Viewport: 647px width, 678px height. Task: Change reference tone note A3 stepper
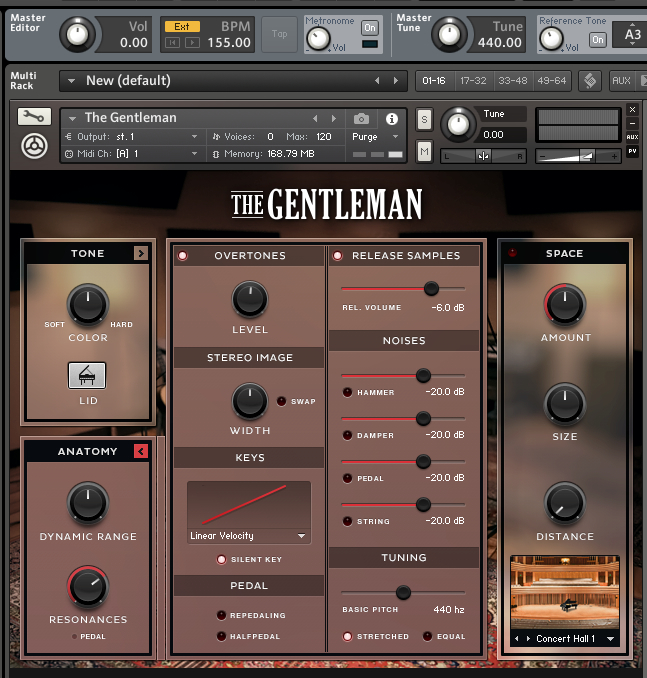[632, 34]
